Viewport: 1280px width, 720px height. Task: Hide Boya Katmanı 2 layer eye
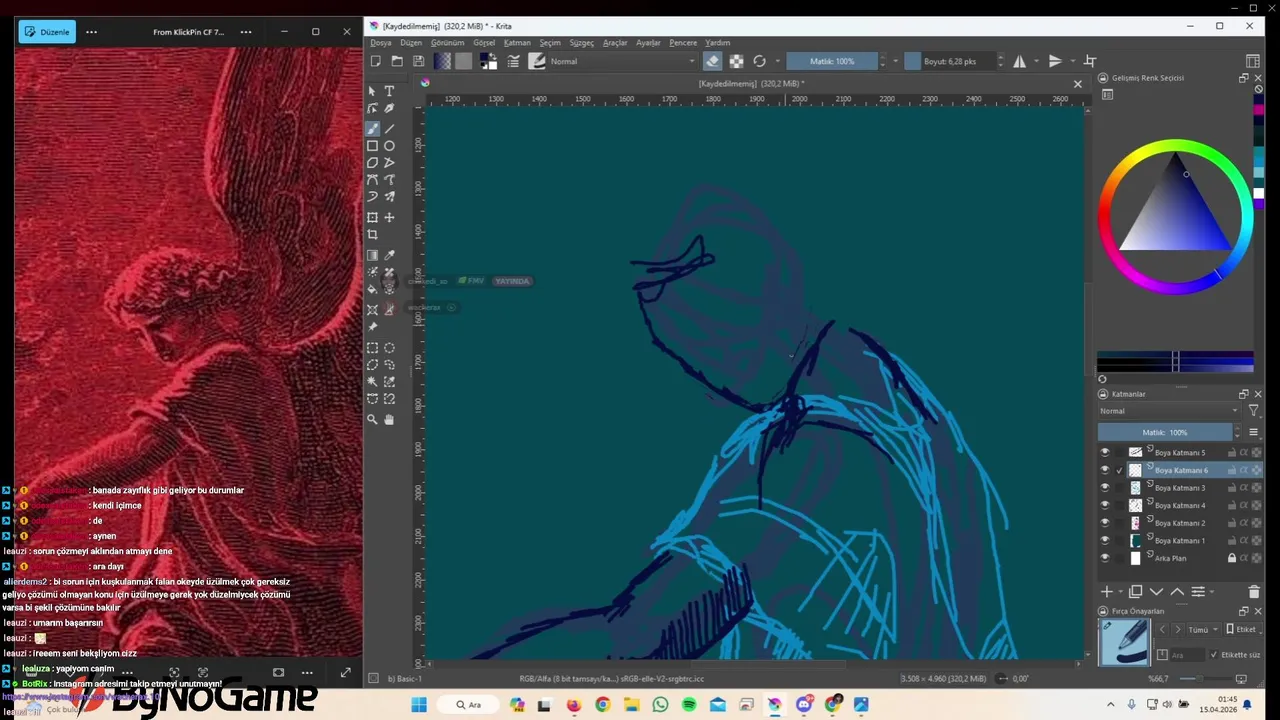click(1105, 523)
